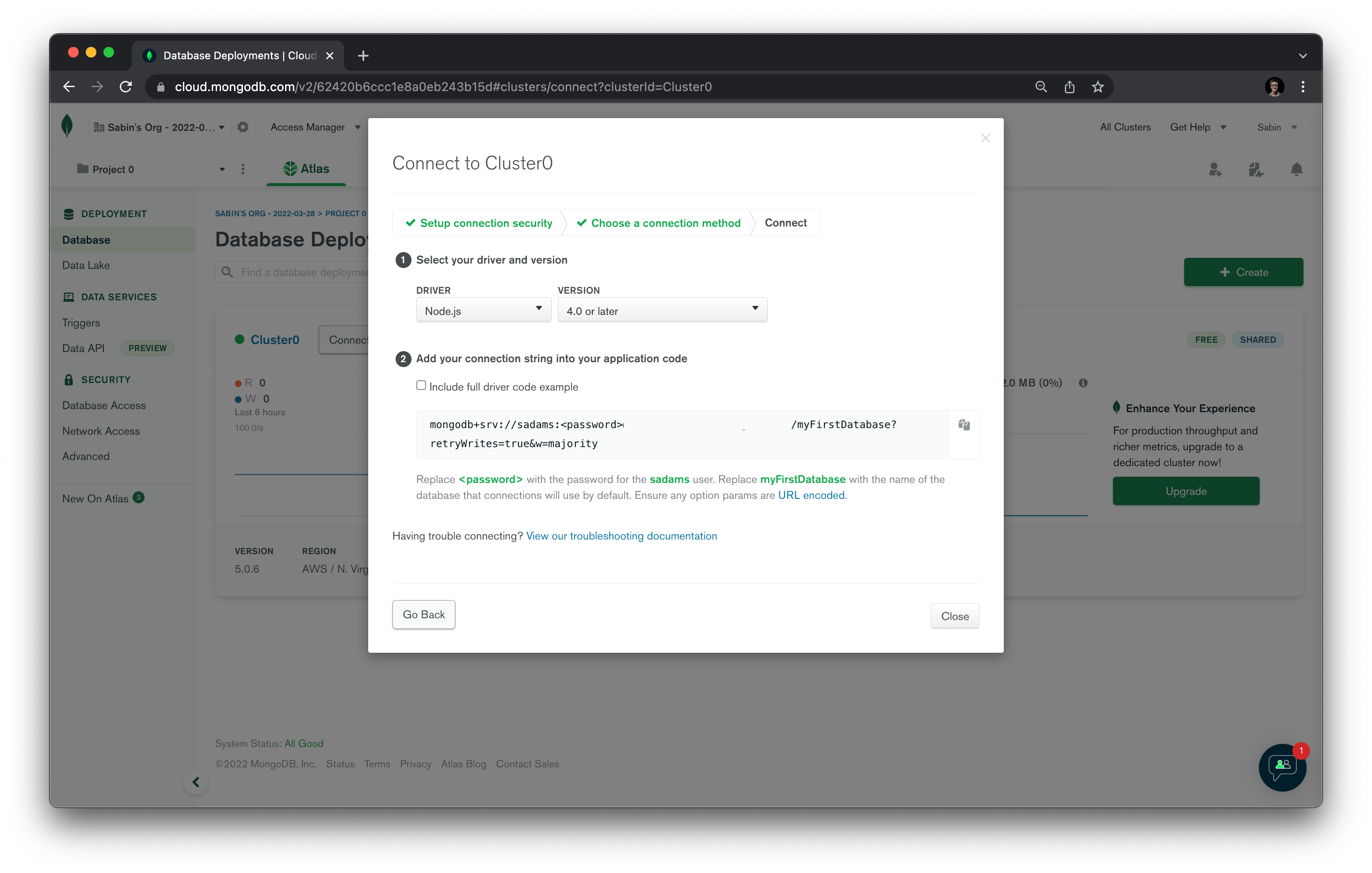1372x873 pixels.
Task: Open the Chrome three-dot menu
Action: point(1303,87)
